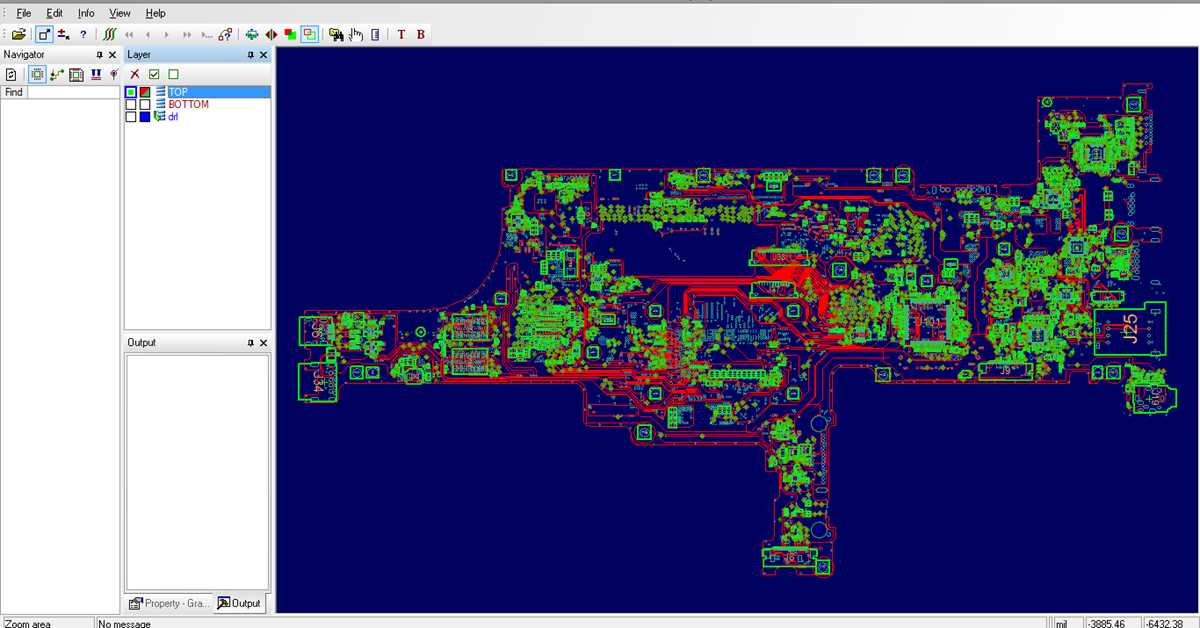Click the question mark toolbar icon
The image size is (1200, 628).
(x=83, y=34)
